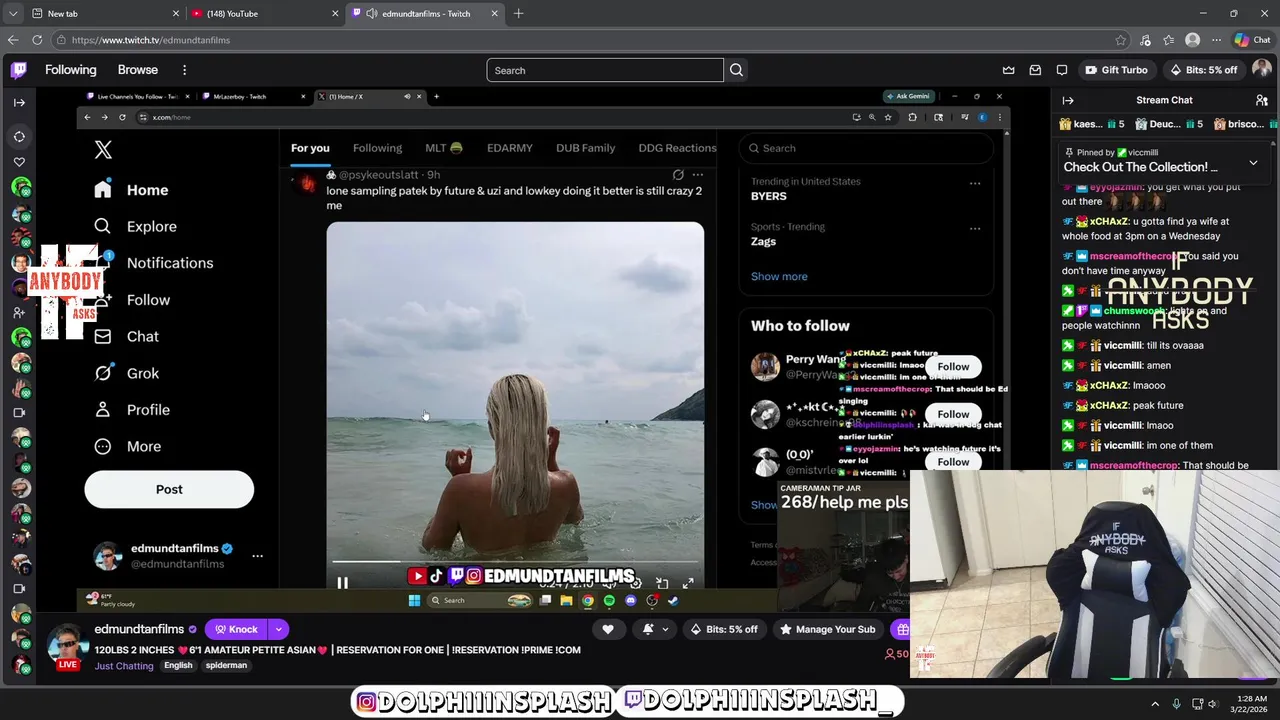
Task: Open the Twitch three-dot more menu
Action: (x=184, y=70)
